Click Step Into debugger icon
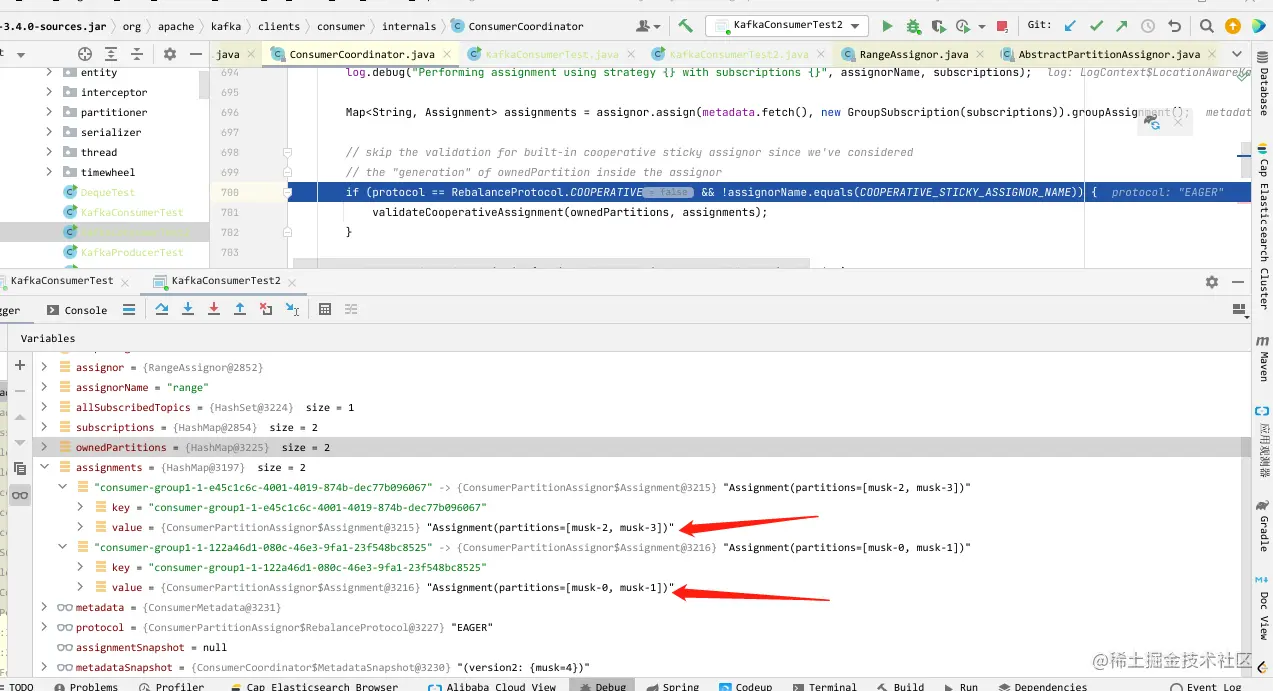Image resolution: width=1273 pixels, height=691 pixels. 188,310
